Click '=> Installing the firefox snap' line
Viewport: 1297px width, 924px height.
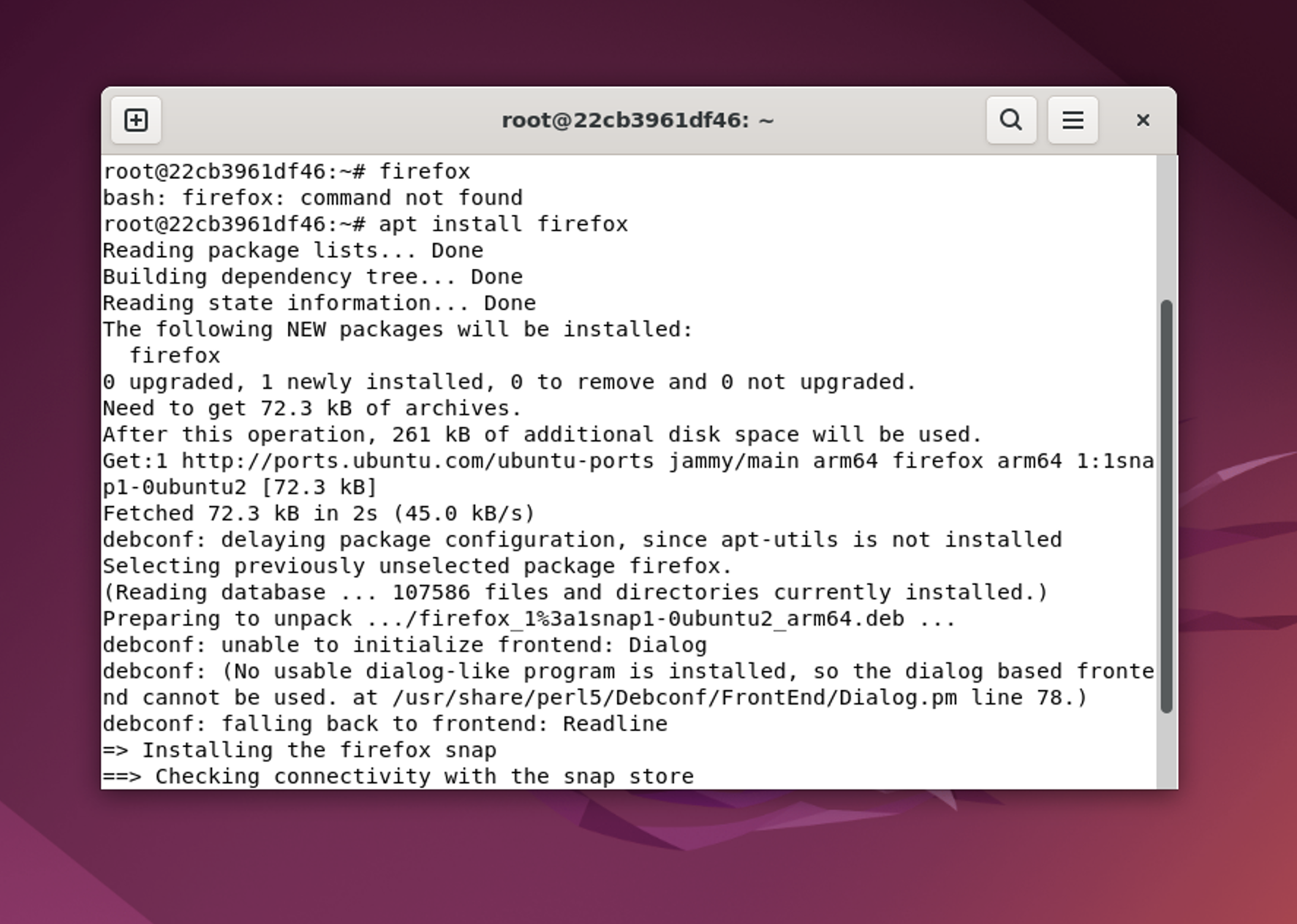tap(300, 750)
